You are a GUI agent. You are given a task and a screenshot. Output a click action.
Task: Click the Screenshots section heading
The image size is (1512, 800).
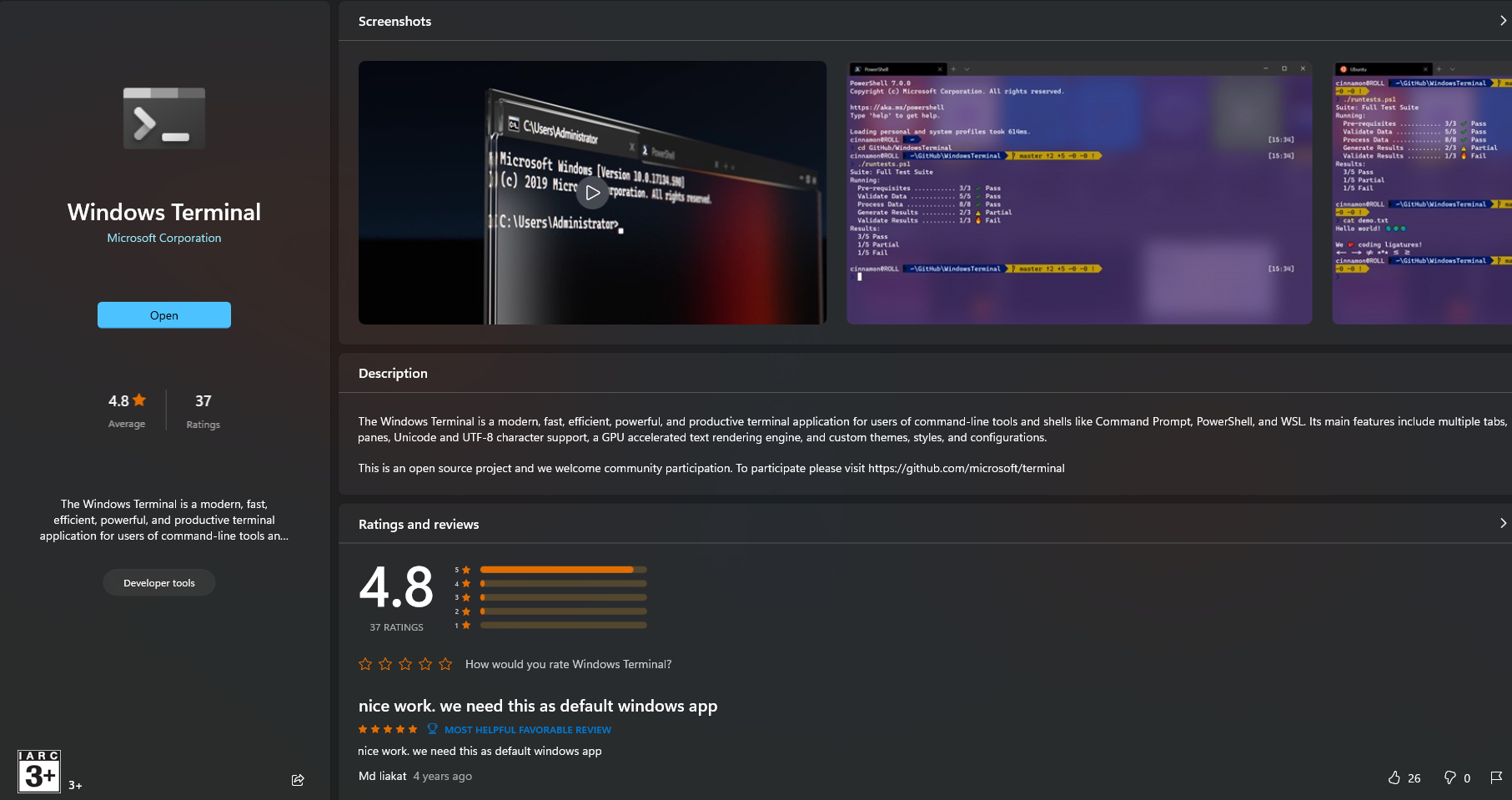395,21
